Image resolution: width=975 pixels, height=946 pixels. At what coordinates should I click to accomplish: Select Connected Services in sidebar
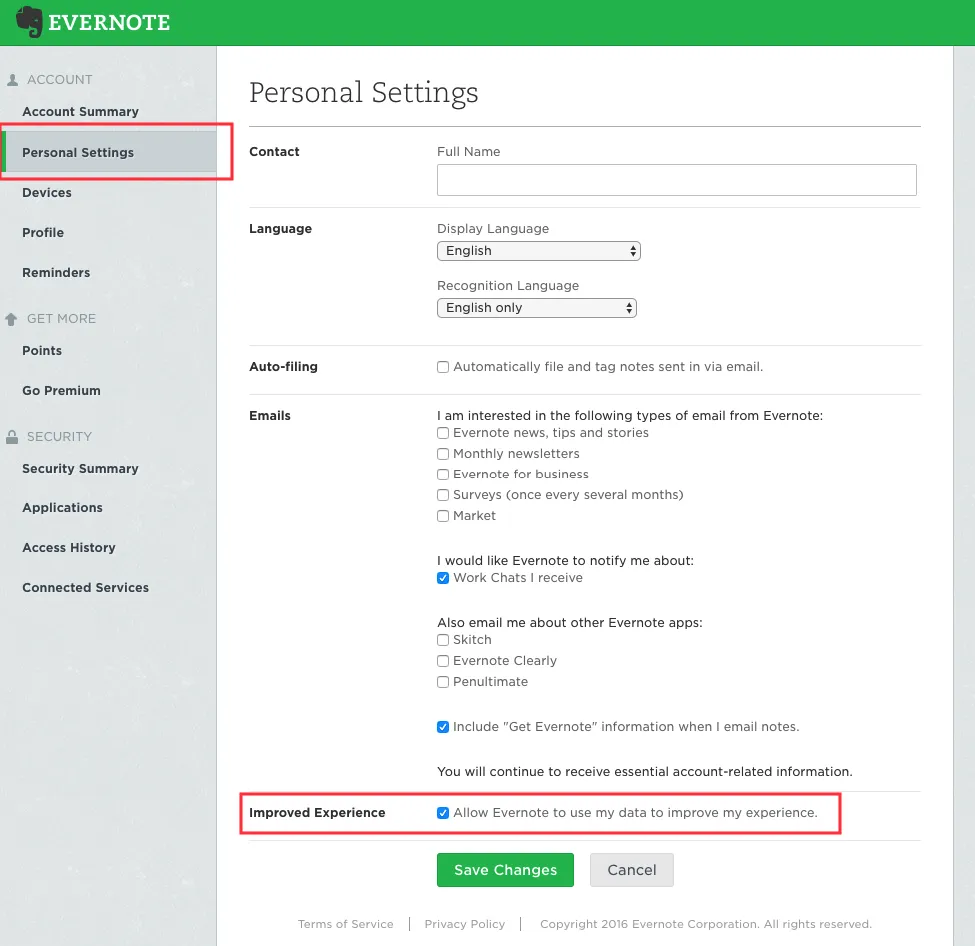[85, 588]
